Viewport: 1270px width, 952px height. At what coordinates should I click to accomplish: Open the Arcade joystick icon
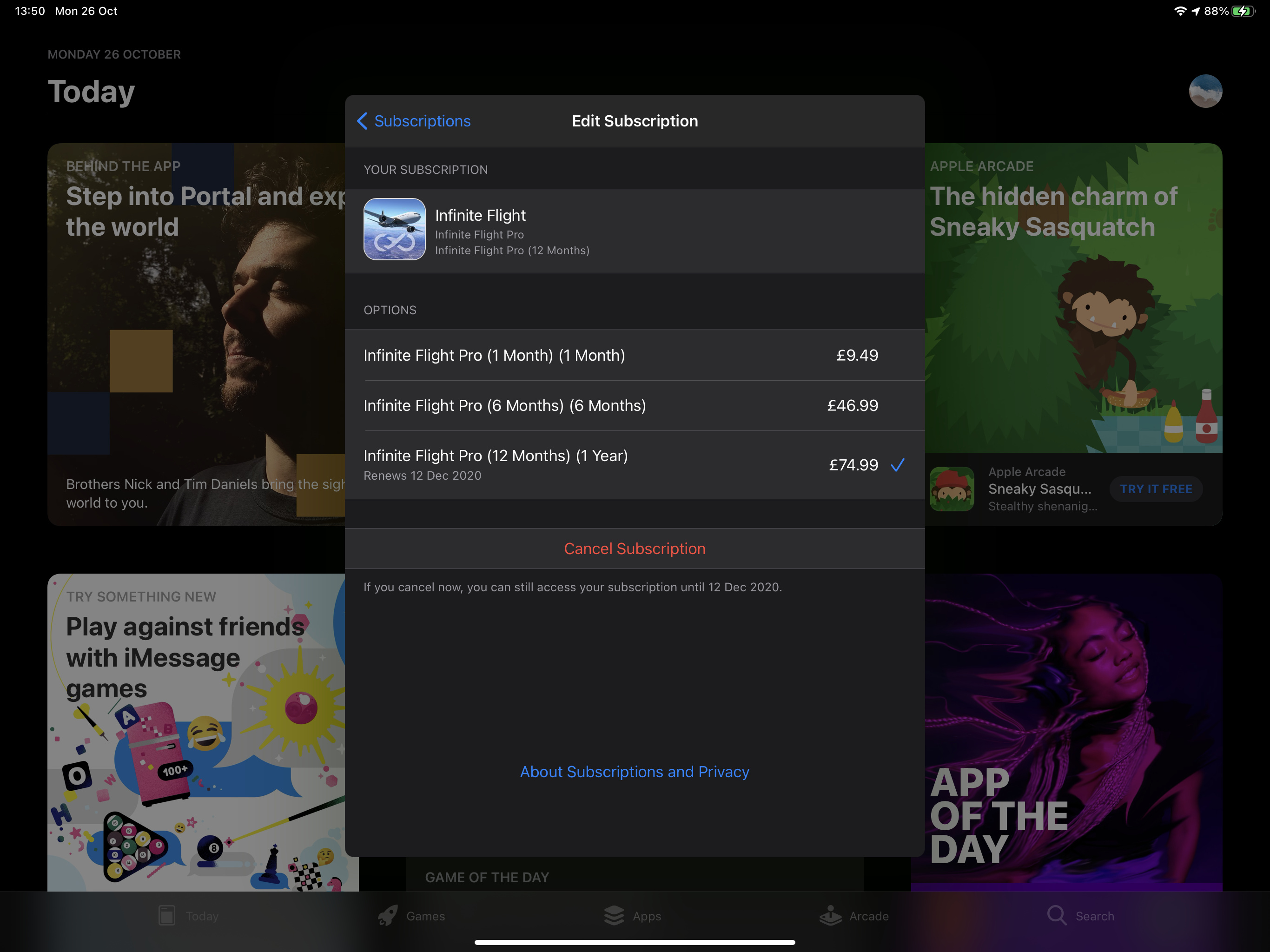pyautogui.click(x=830, y=915)
